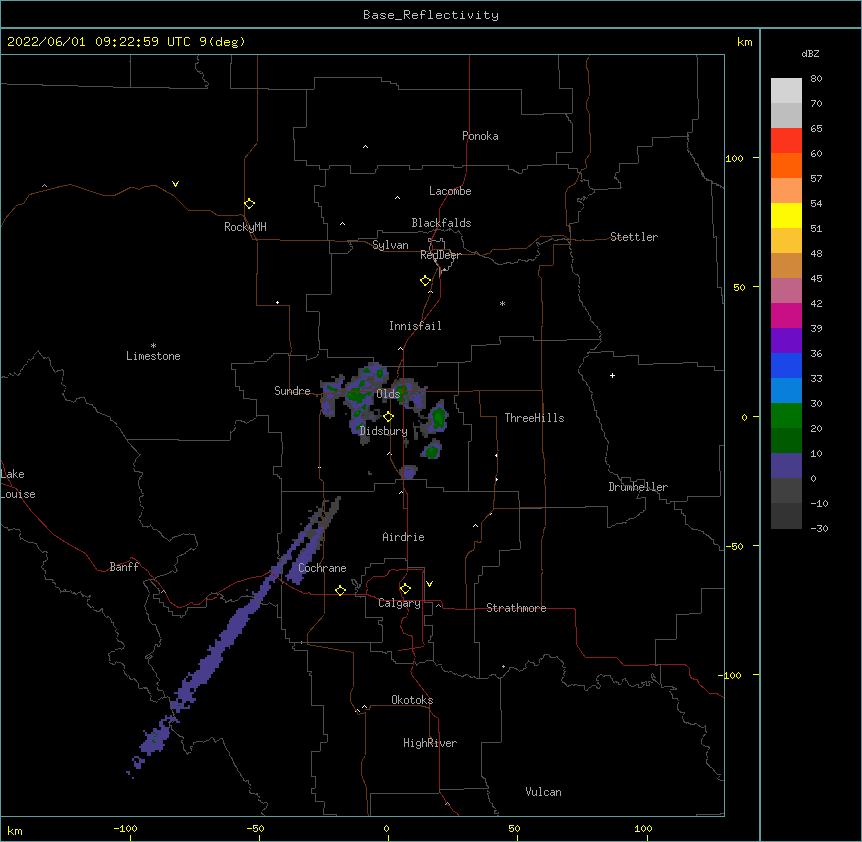Image resolution: width=862 pixels, height=842 pixels.
Task: Click the yellow diamond marker below RedDeer
Action: [425, 281]
